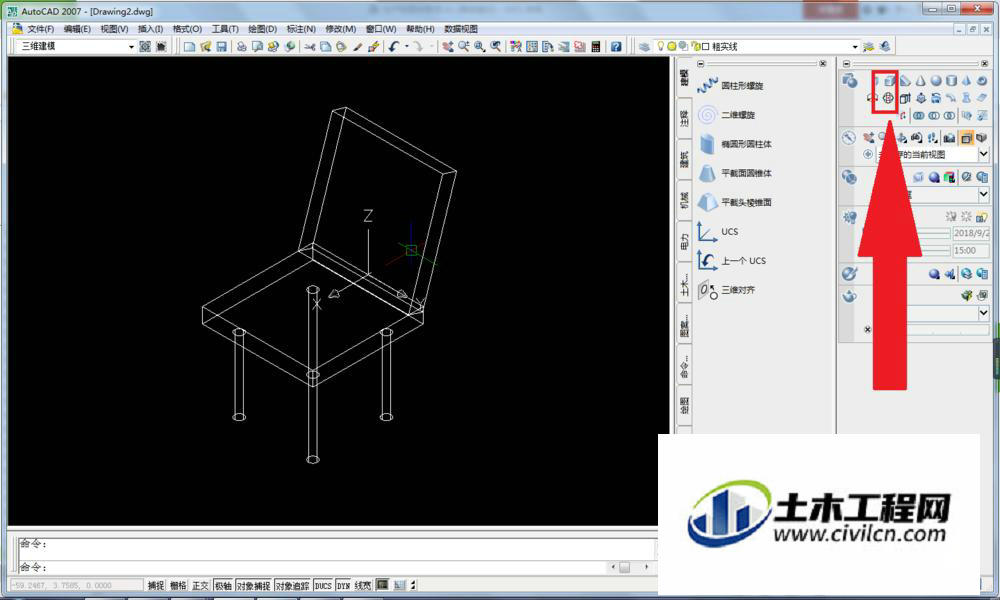Image resolution: width=1000 pixels, height=600 pixels.
Task: Open the 标注(N) menu
Action: (x=301, y=29)
